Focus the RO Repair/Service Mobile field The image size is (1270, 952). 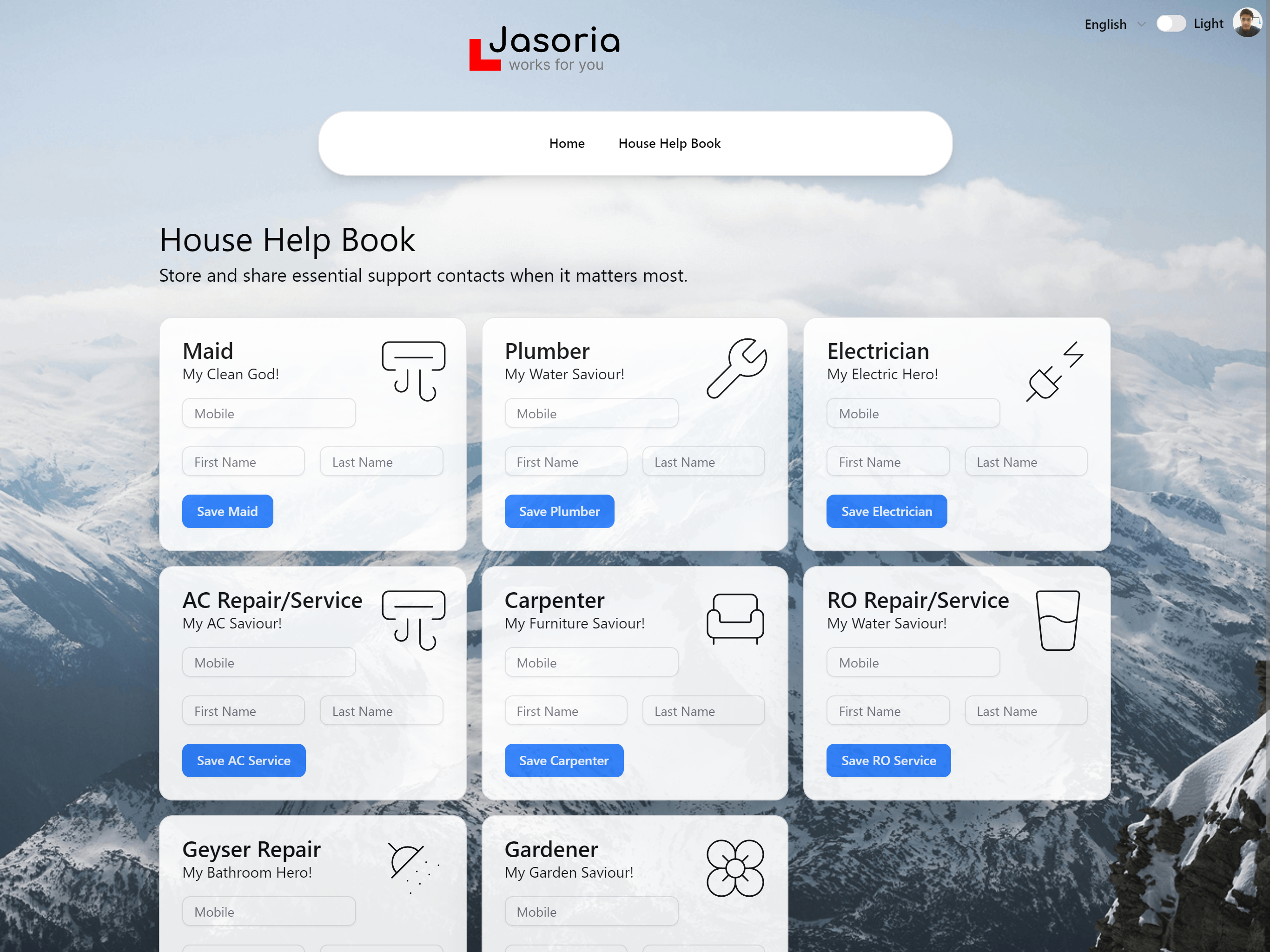[x=913, y=662]
